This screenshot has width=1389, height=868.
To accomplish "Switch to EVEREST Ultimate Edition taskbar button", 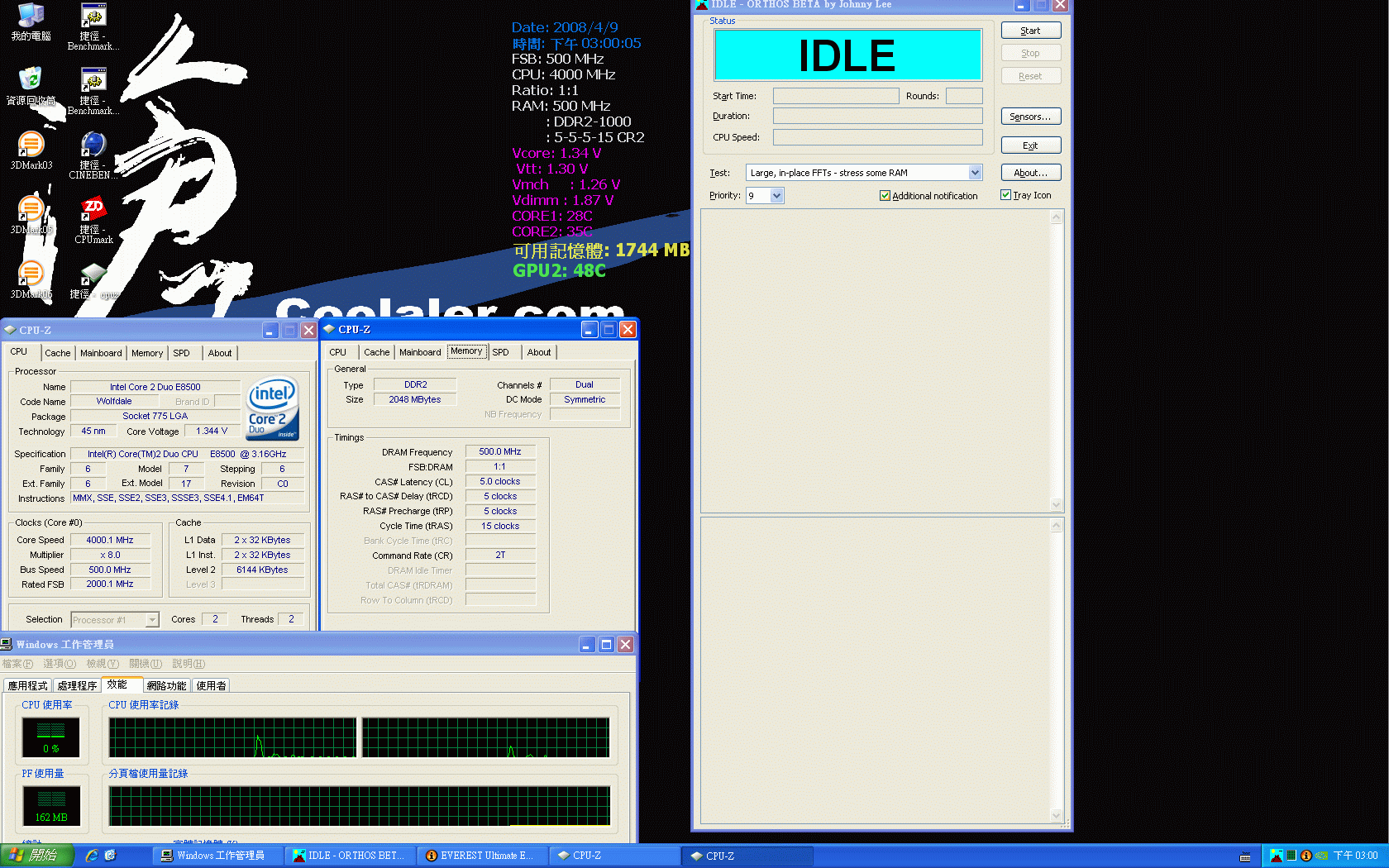I will [482, 856].
